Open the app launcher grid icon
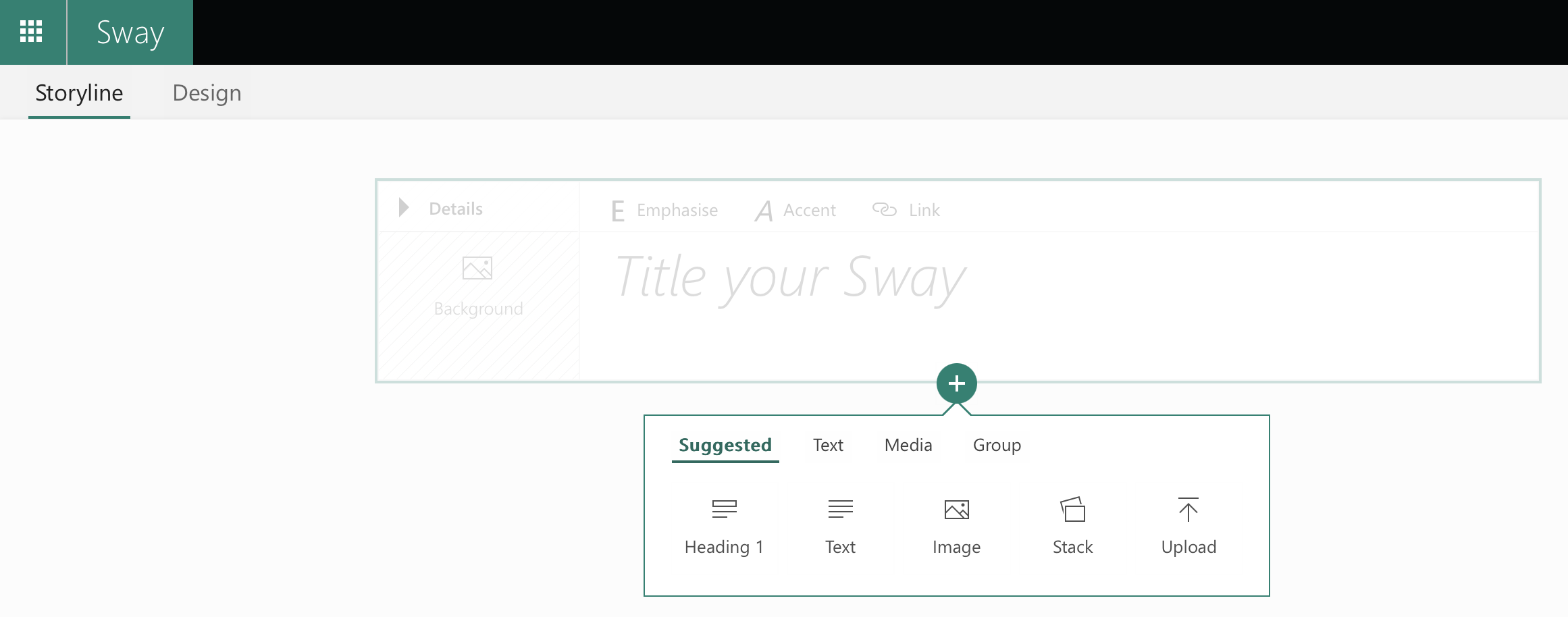 click(31, 32)
